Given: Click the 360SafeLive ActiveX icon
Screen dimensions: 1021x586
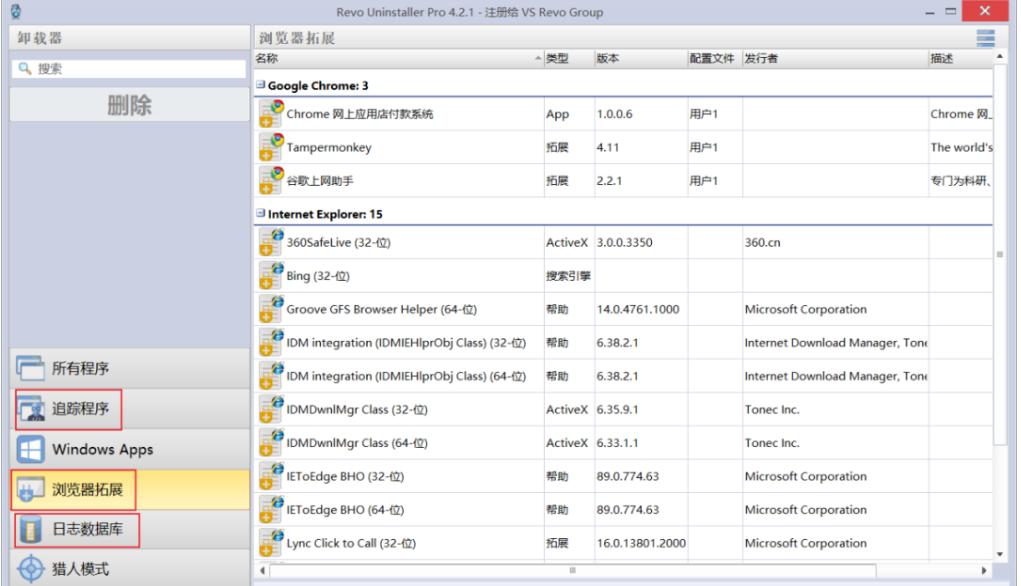Looking at the screenshot, I should click(270, 242).
